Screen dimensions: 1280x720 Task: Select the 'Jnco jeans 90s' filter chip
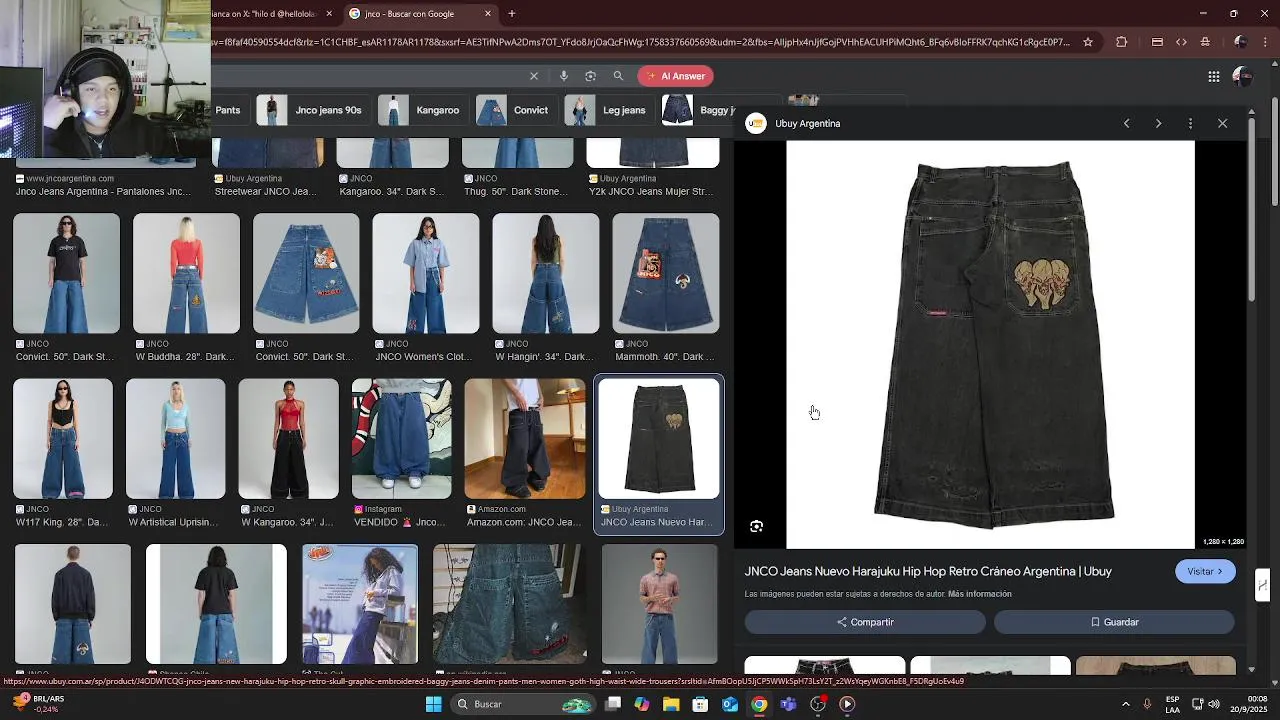313,110
